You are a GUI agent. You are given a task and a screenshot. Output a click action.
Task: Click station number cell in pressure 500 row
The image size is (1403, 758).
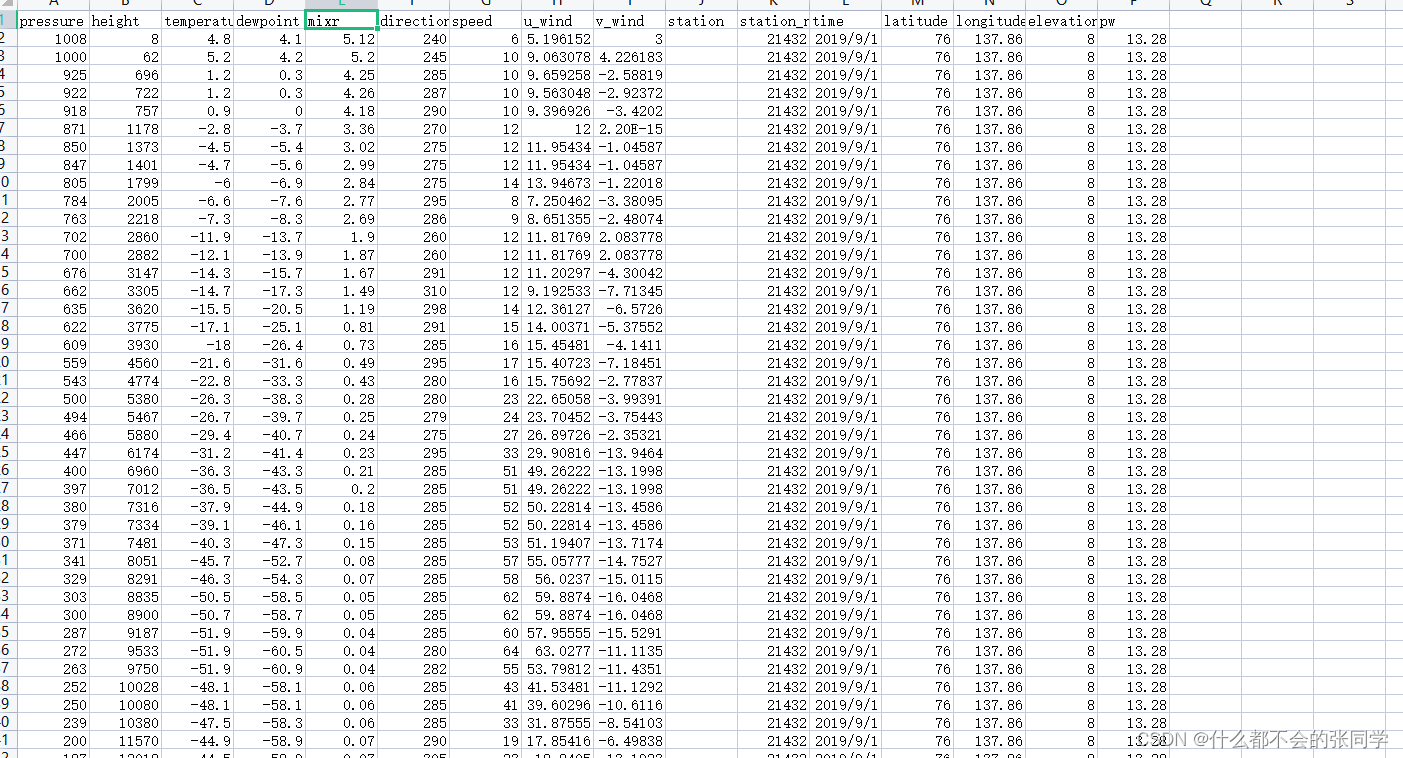773,399
